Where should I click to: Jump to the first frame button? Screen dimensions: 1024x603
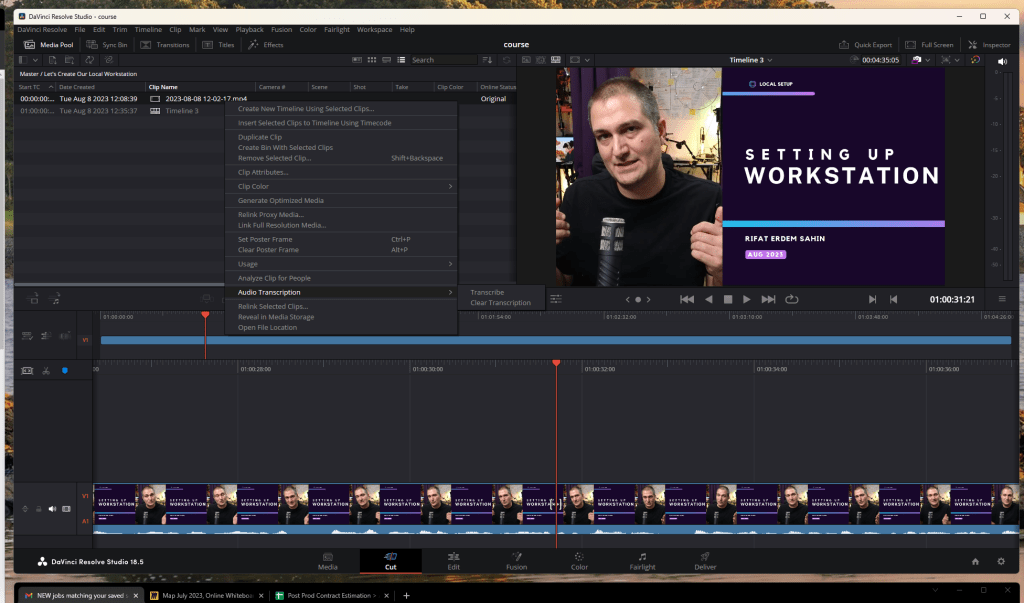(686, 299)
